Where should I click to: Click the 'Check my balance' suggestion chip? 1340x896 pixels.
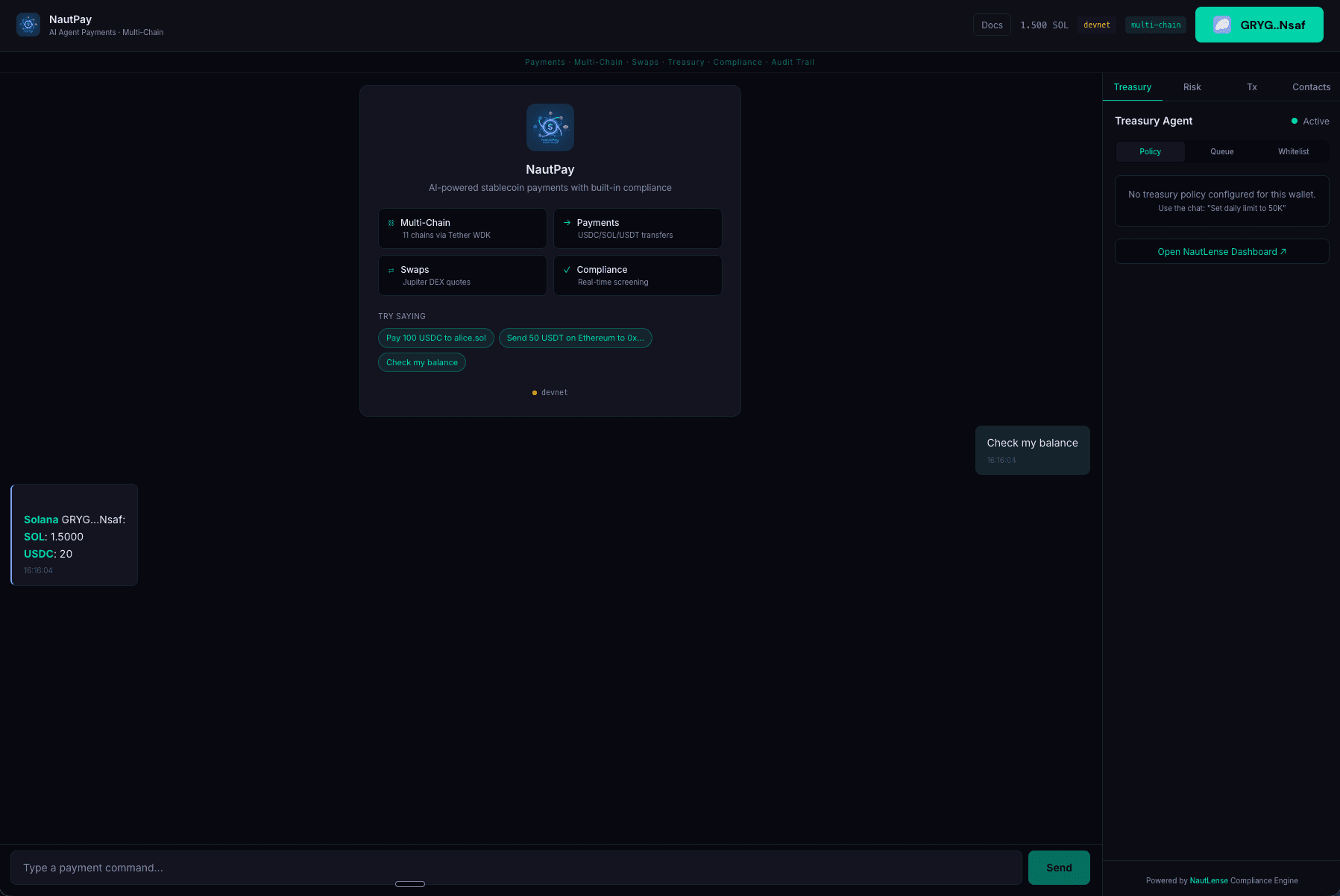click(x=422, y=362)
